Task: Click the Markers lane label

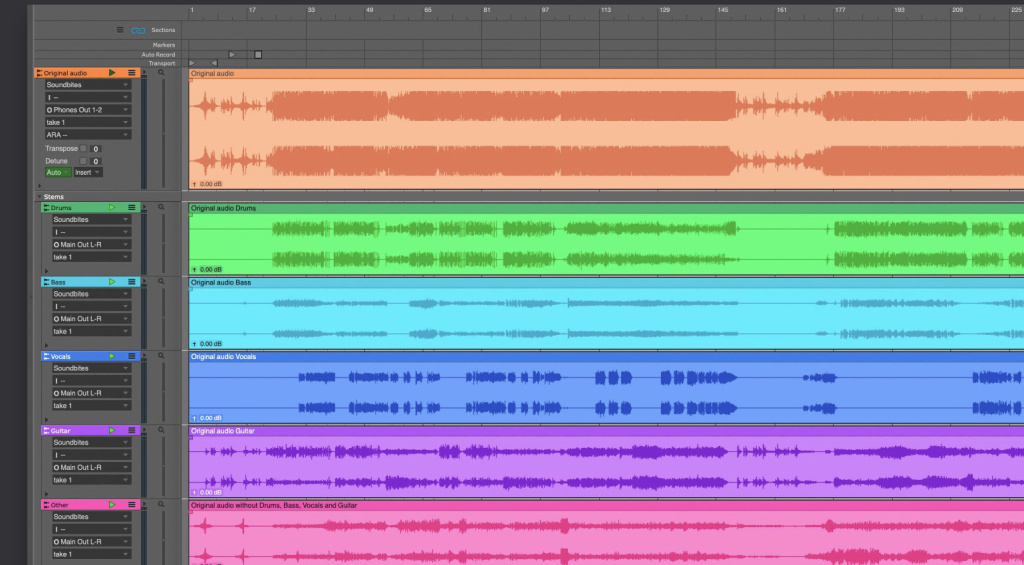Action: (164, 45)
